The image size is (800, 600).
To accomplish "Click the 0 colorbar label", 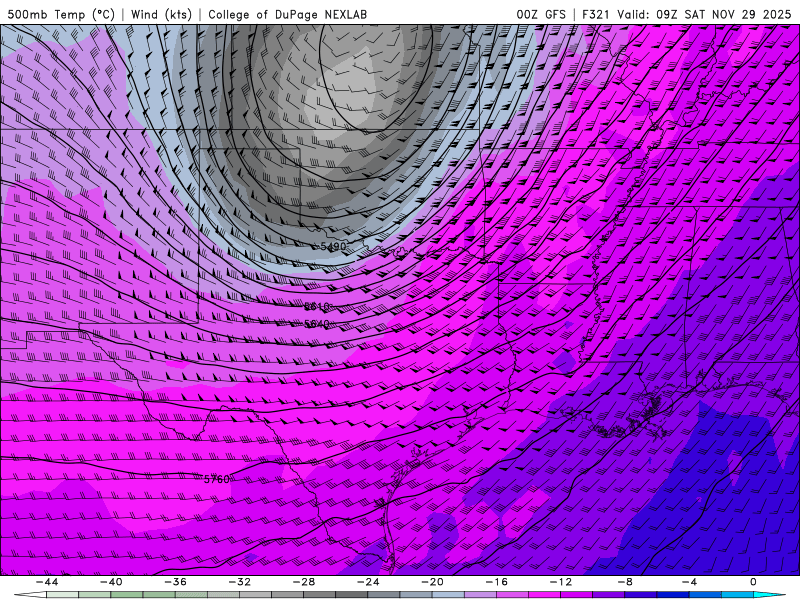I will [754, 582].
